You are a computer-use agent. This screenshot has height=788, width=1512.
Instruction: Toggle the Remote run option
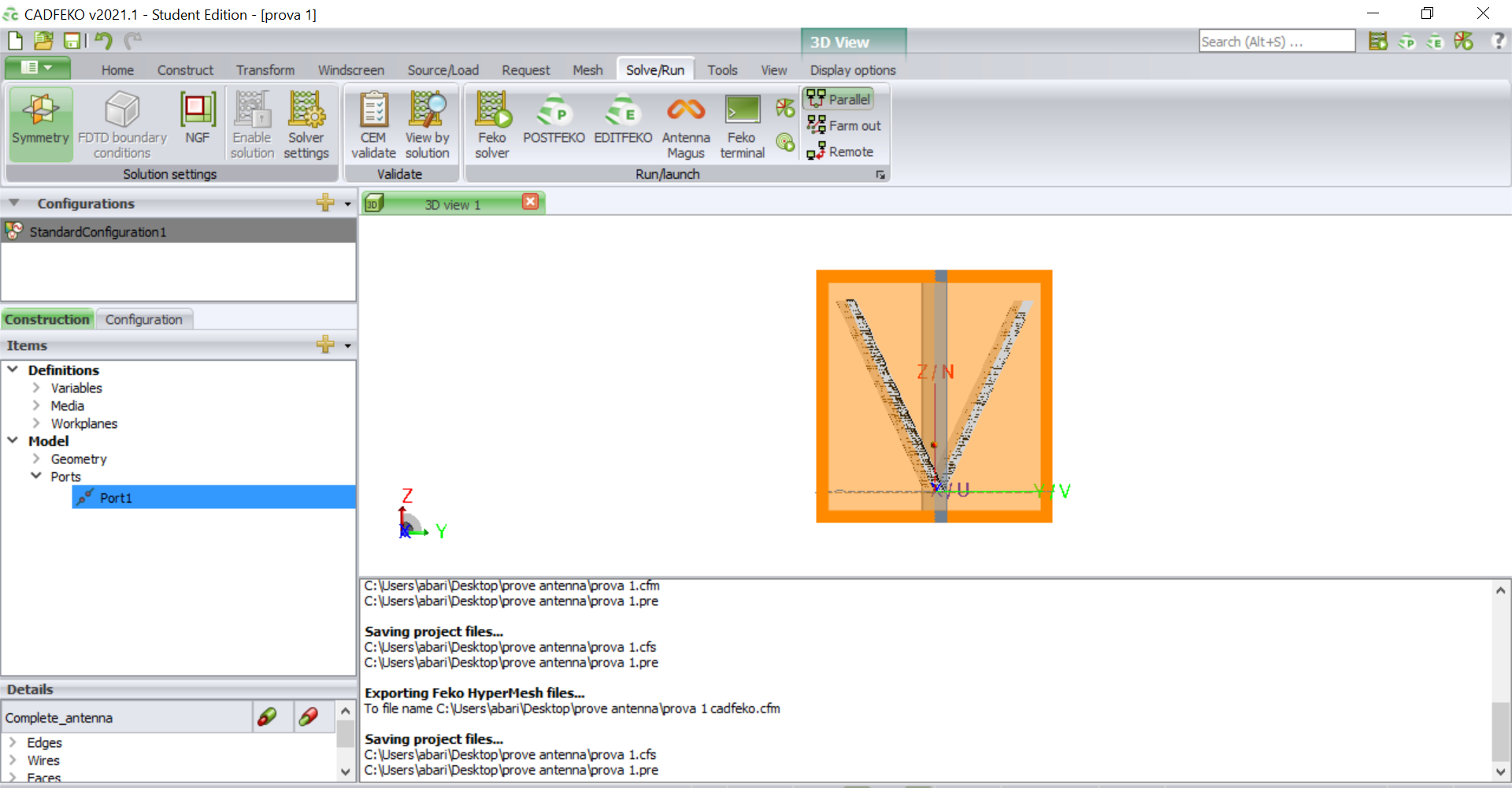[840, 151]
